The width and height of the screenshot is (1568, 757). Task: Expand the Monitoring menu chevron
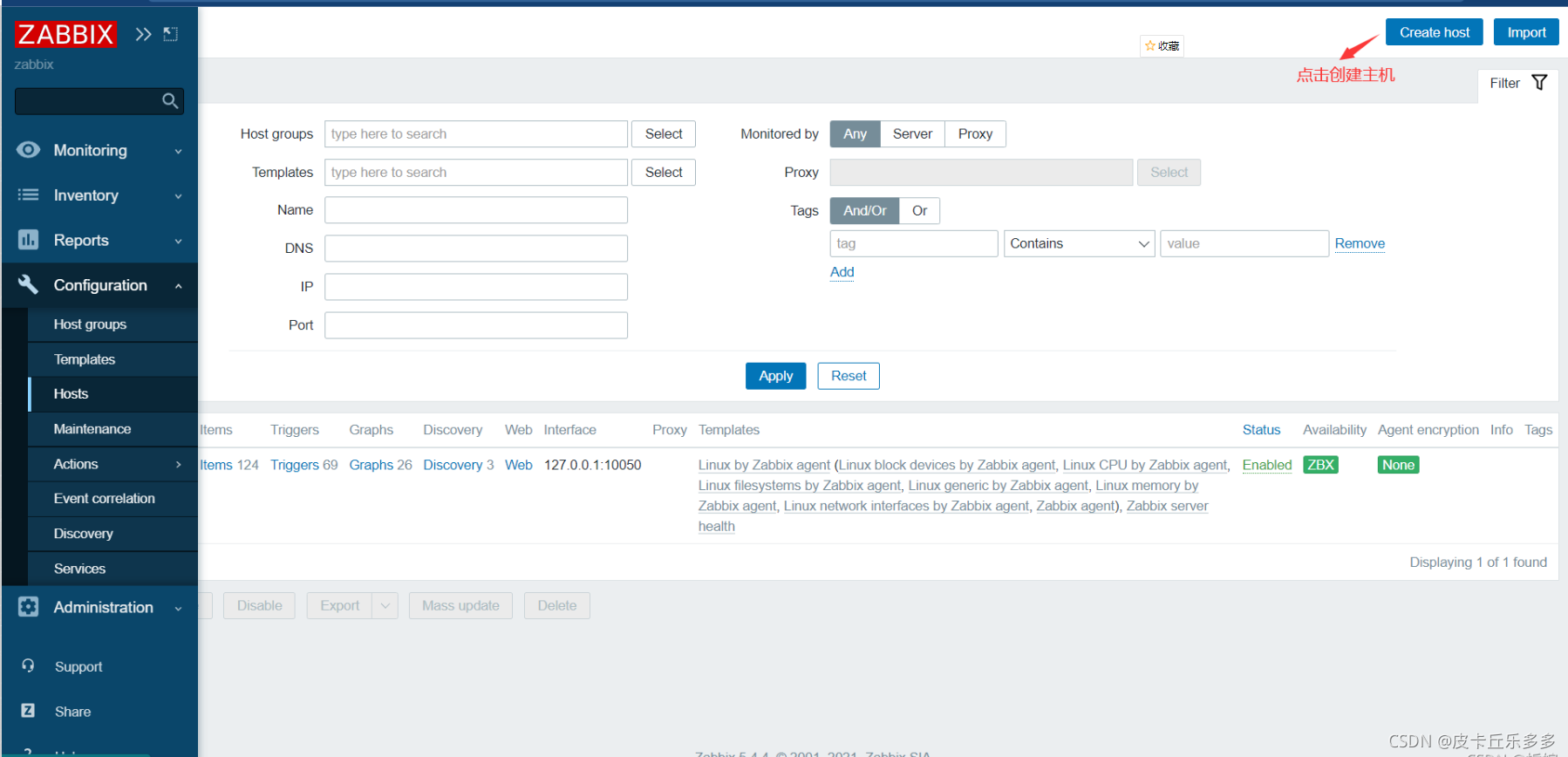pyautogui.click(x=178, y=151)
